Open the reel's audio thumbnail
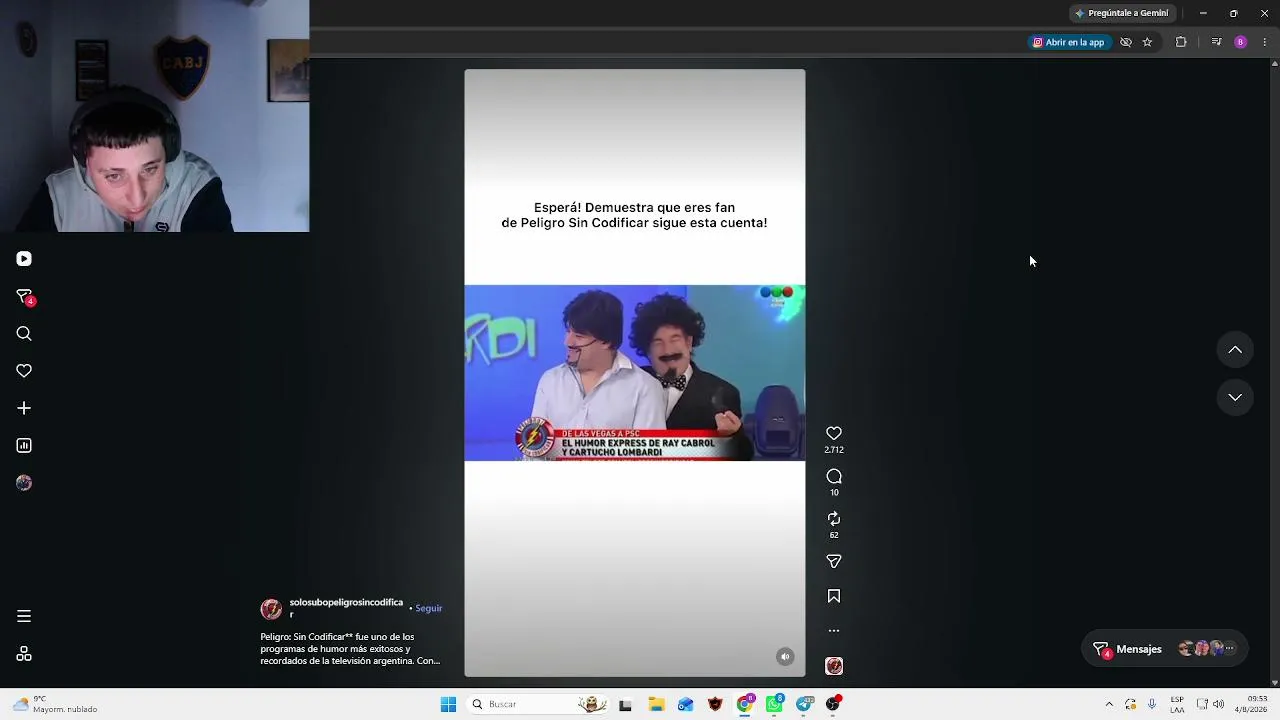The height and width of the screenshot is (720, 1280). click(x=834, y=666)
